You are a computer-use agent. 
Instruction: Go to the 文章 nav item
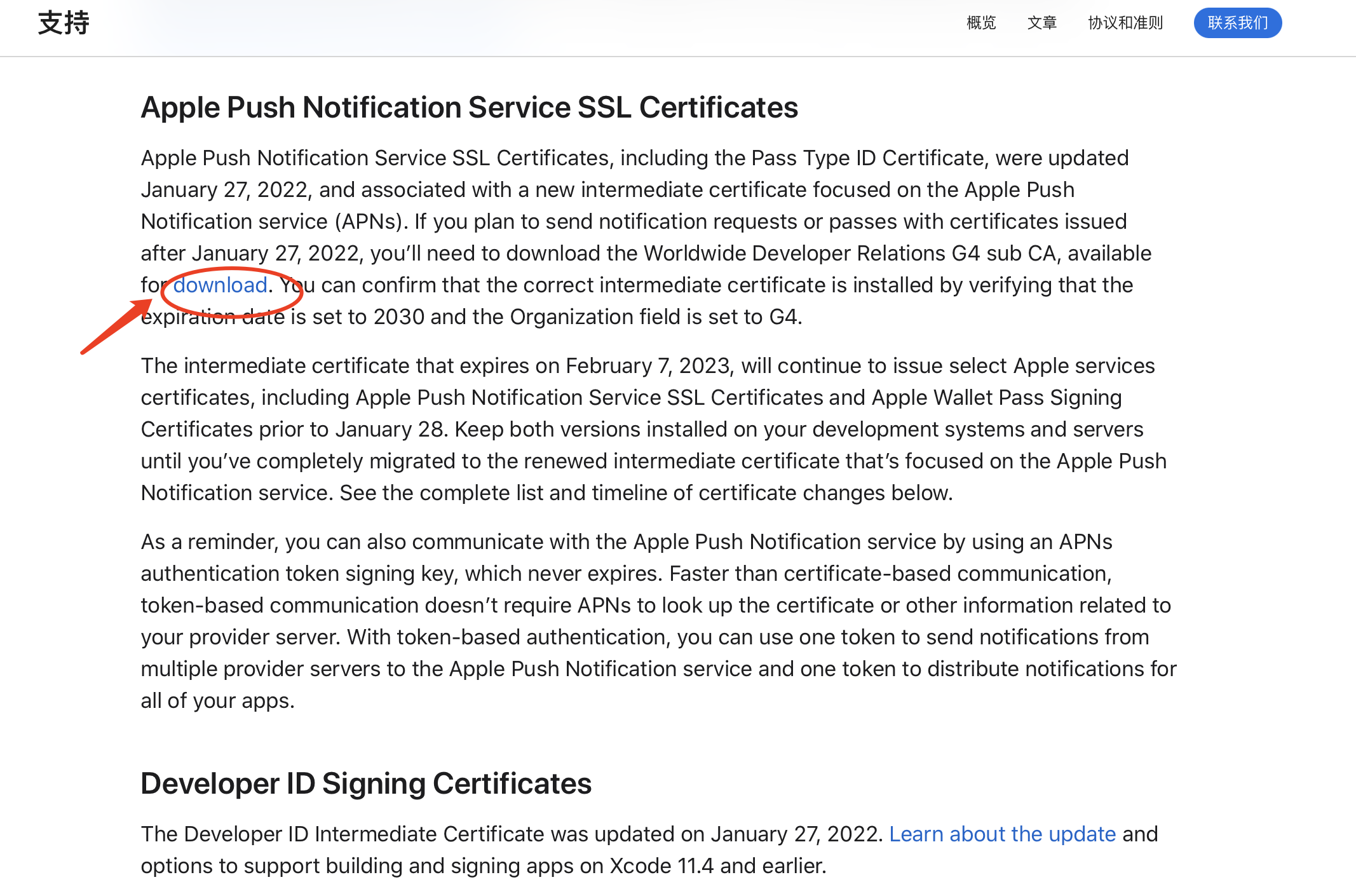tap(1042, 23)
